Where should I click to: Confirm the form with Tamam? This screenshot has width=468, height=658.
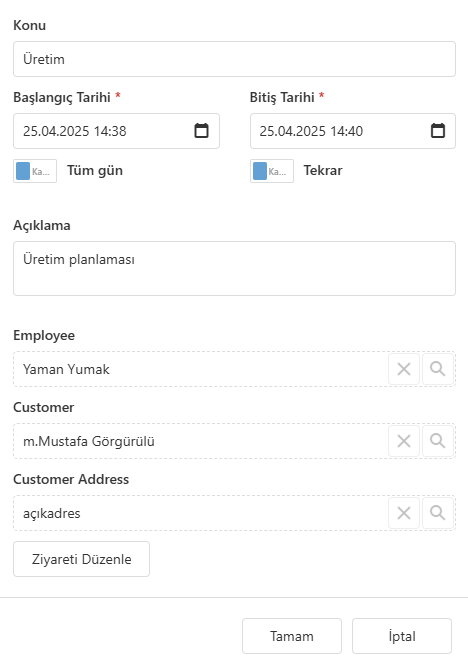click(292, 636)
